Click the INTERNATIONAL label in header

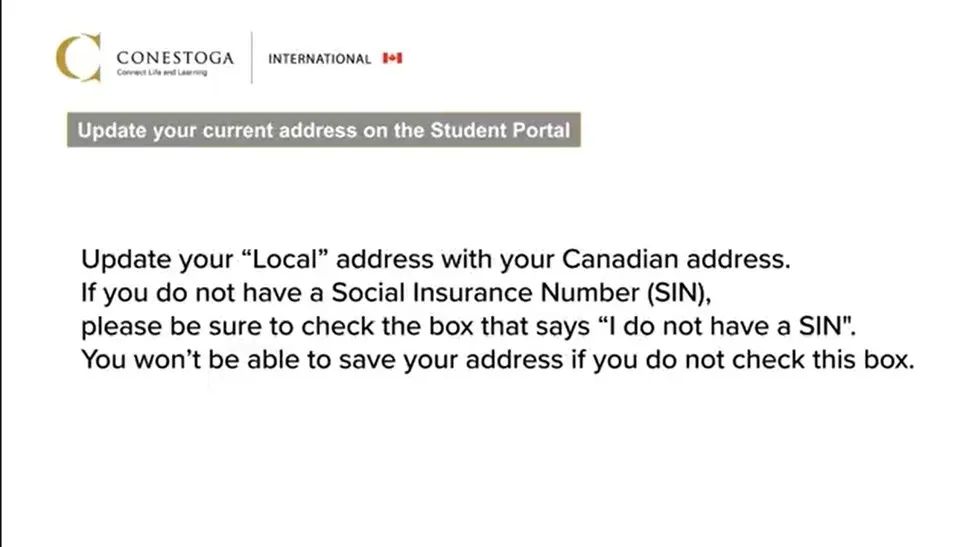320,59
